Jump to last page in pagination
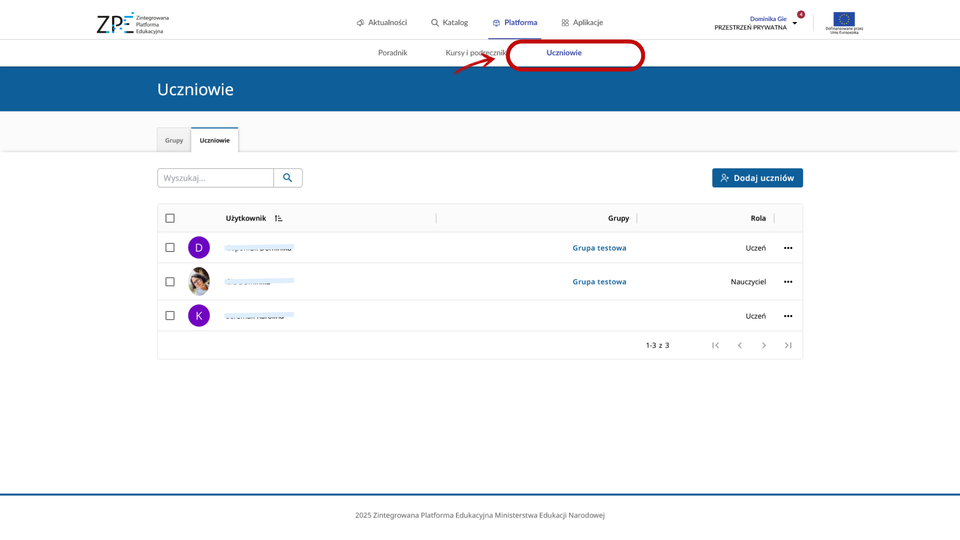960x540 pixels. (788, 345)
